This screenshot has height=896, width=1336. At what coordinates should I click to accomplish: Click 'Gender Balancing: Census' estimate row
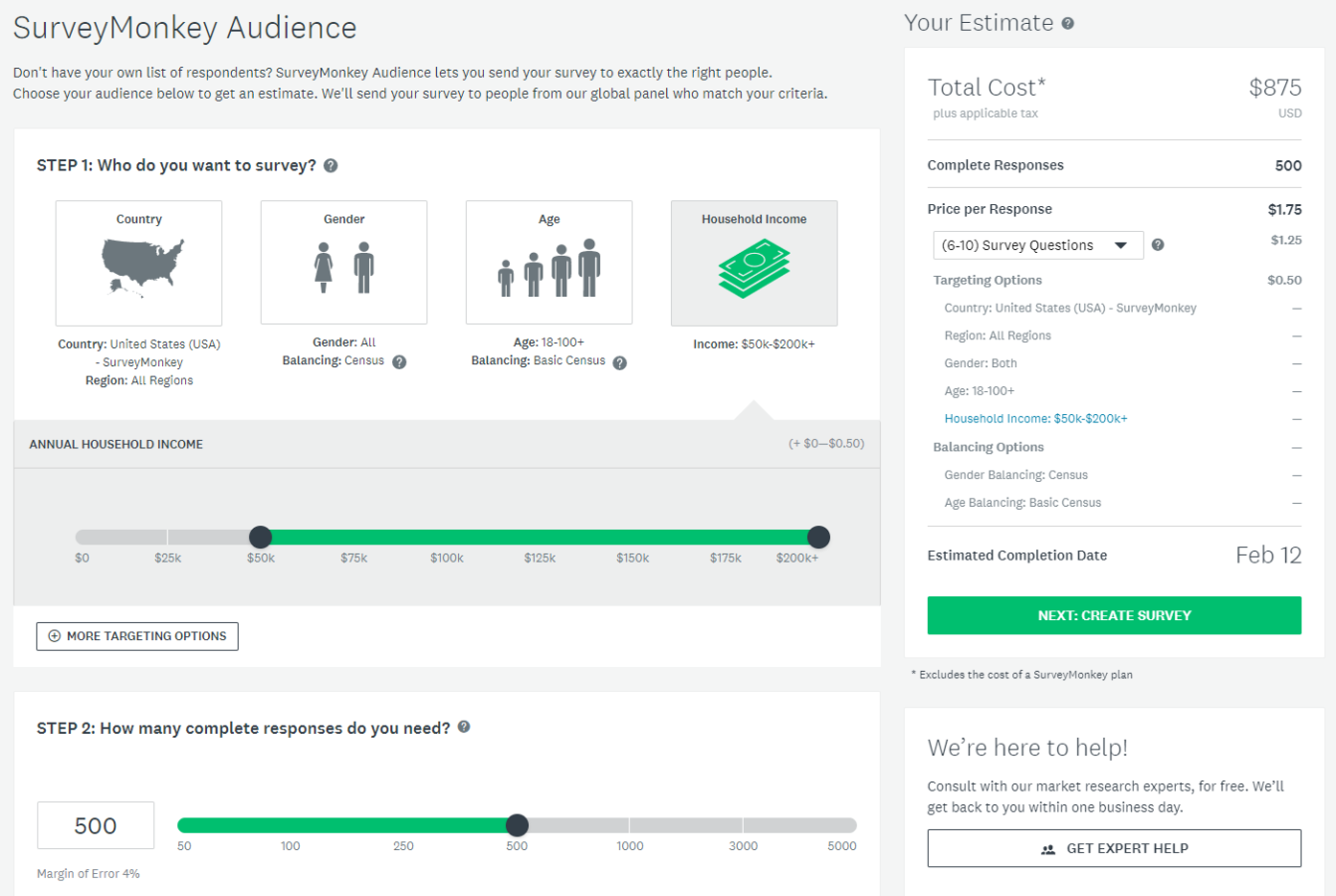1015,475
